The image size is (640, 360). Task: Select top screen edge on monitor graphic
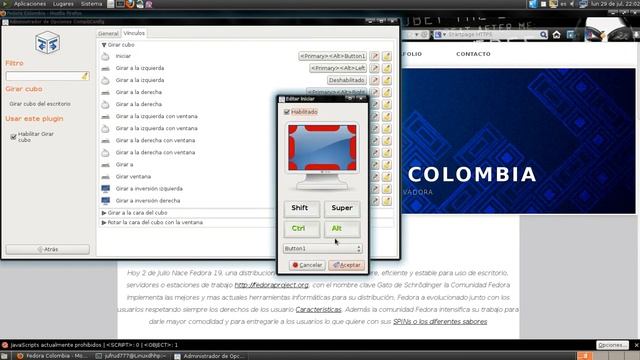(322, 128)
